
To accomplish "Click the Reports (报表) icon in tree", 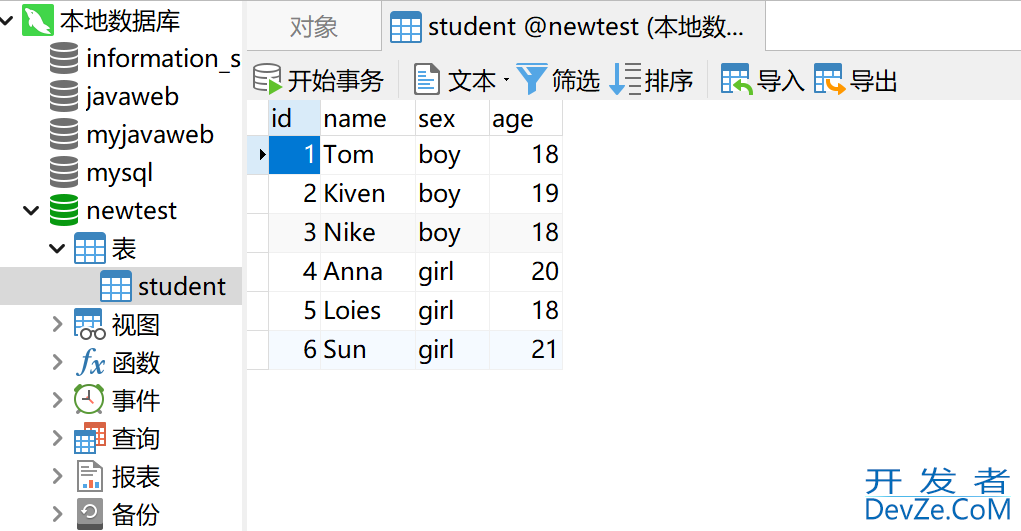I will (x=90, y=476).
